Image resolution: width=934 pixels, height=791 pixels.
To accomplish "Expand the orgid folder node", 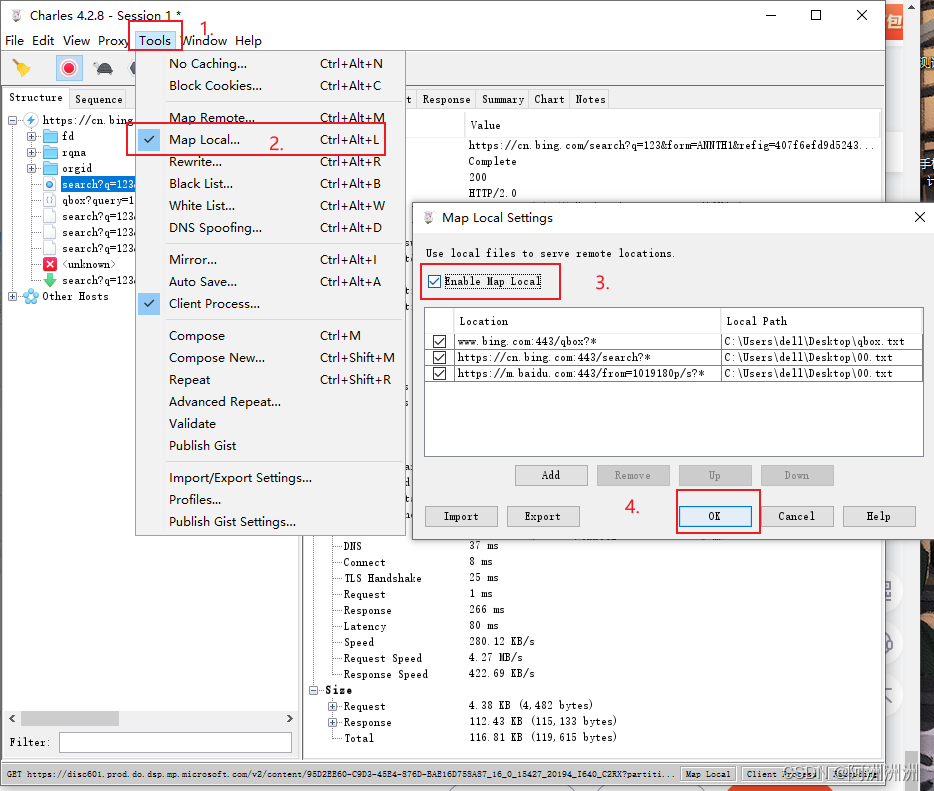I will pyautogui.click(x=31, y=169).
